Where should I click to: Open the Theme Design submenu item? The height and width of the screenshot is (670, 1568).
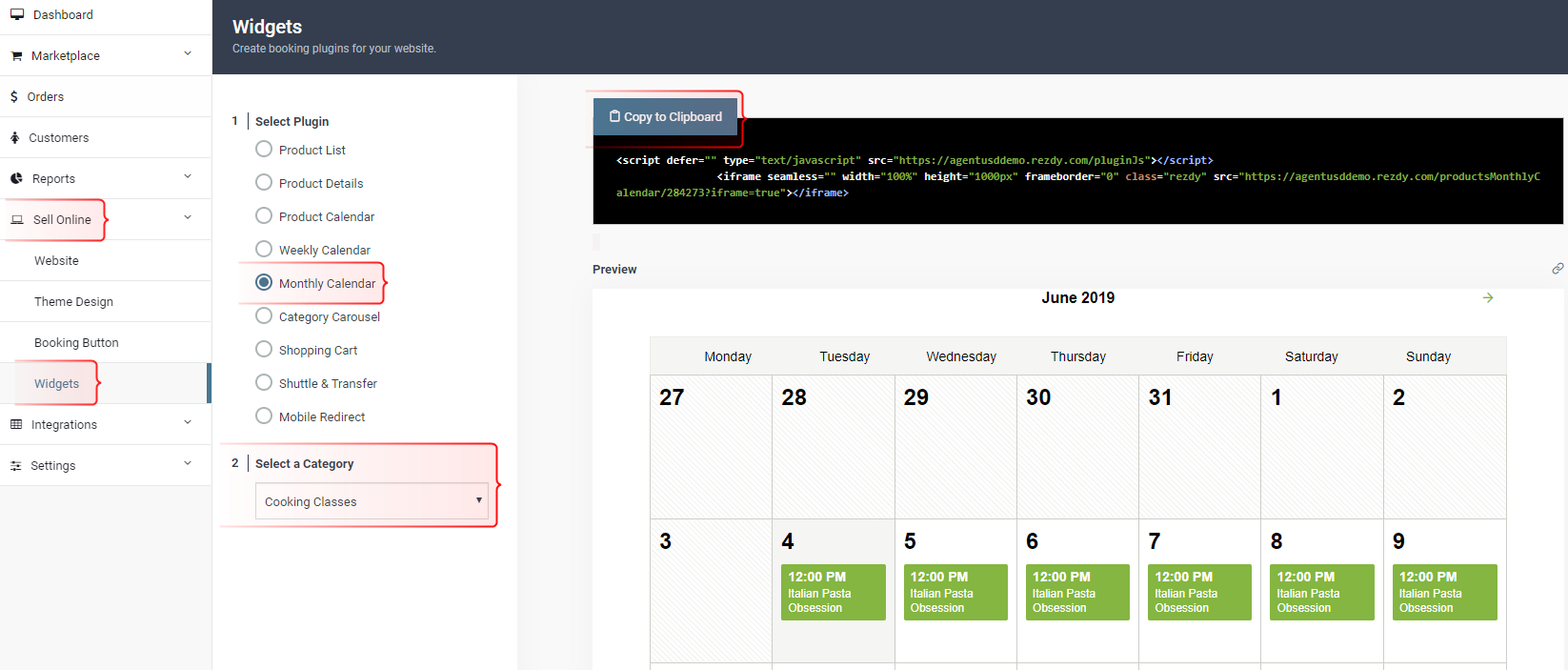click(x=106, y=301)
